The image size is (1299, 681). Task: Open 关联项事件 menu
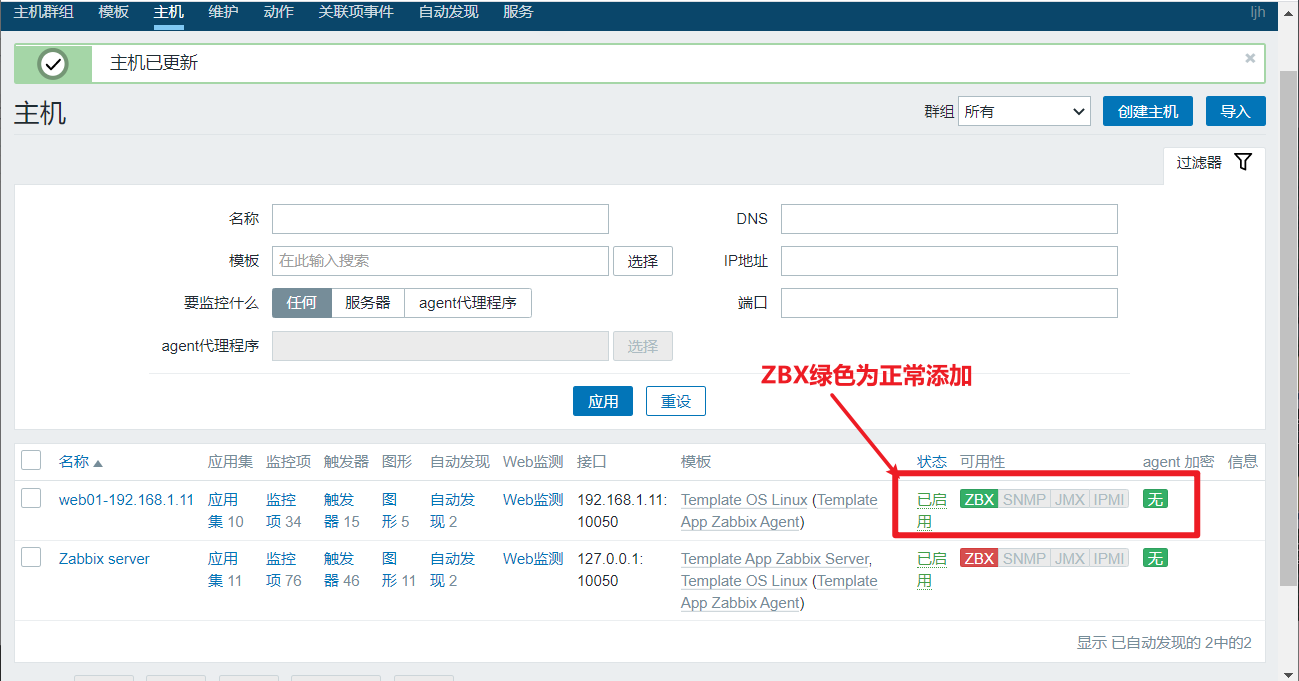pyautogui.click(x=356, y=12)
